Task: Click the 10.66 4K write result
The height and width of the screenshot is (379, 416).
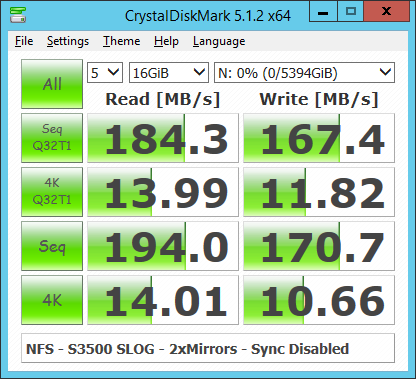Action: pos(319,300)
